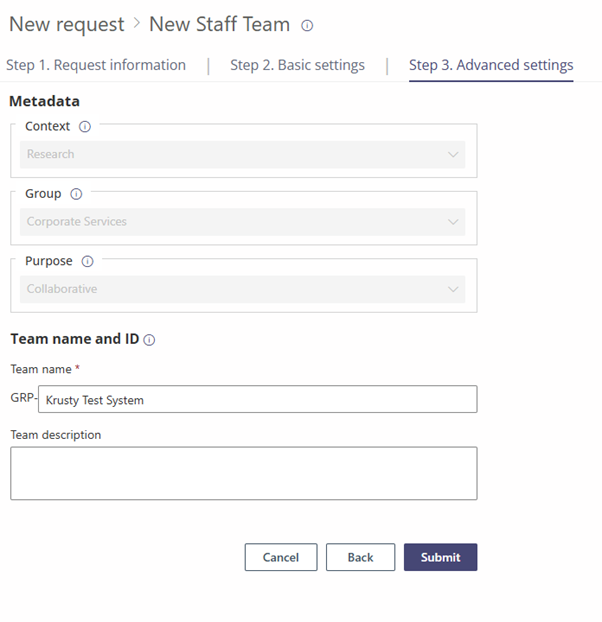The height and width of the screenshot is (622, 602).
Task: Click the Context info icon
Action: 85,127
